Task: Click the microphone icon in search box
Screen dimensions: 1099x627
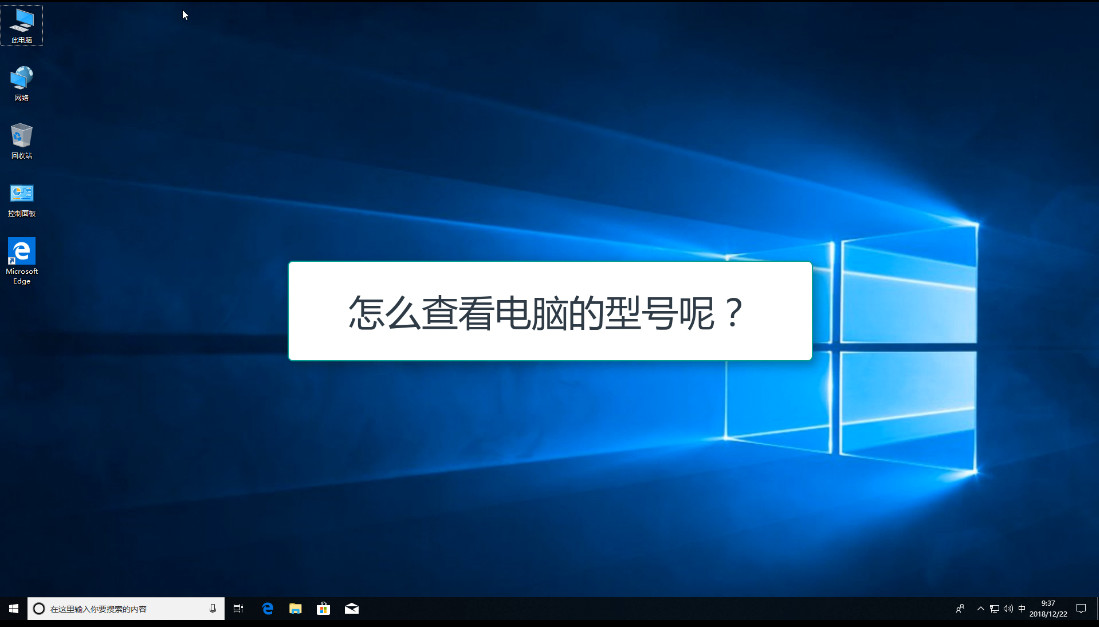Action: pyautogui.click(x=212, y=608)
